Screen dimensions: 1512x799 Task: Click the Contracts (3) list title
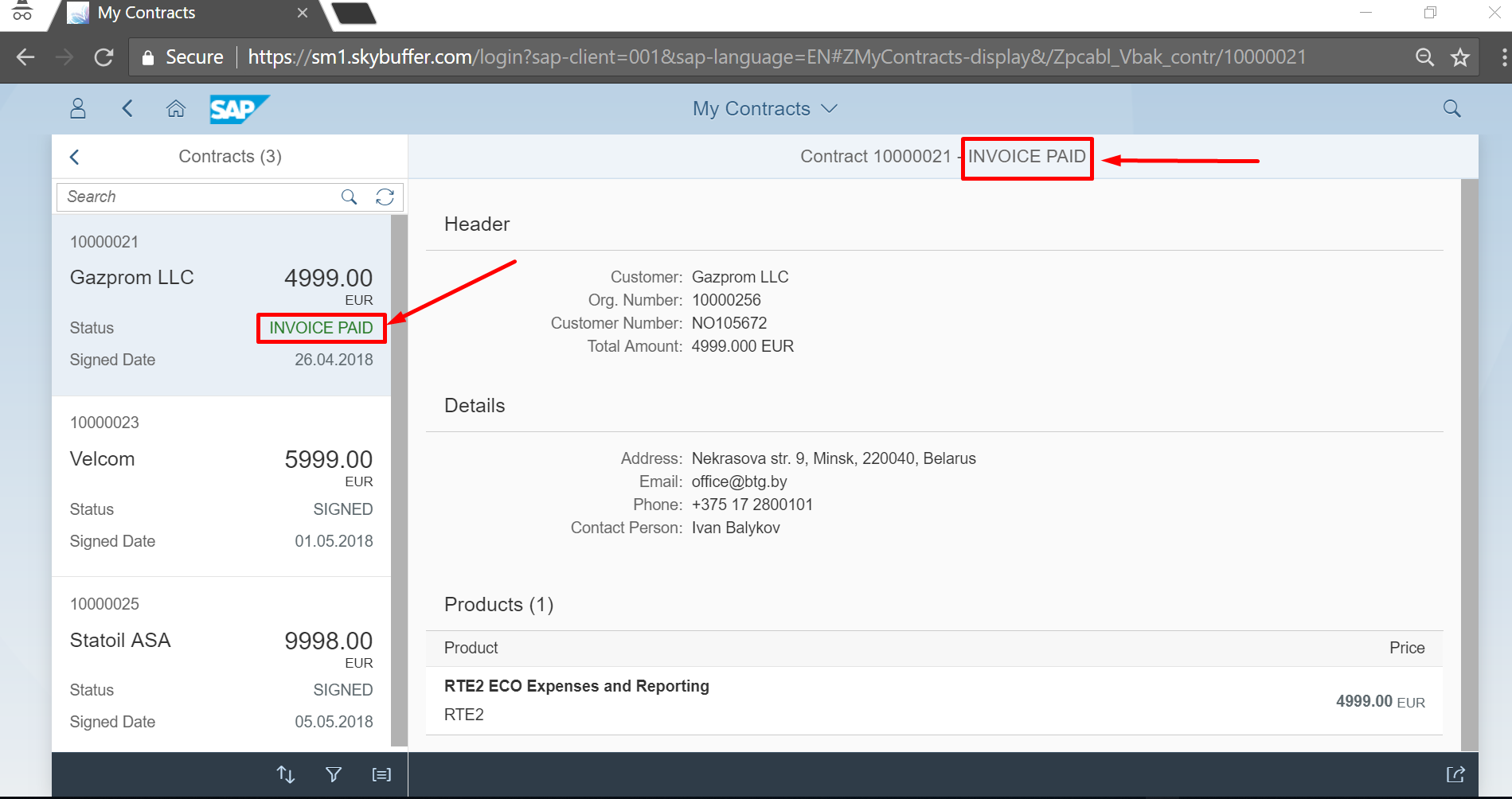[x=230, y=157]
